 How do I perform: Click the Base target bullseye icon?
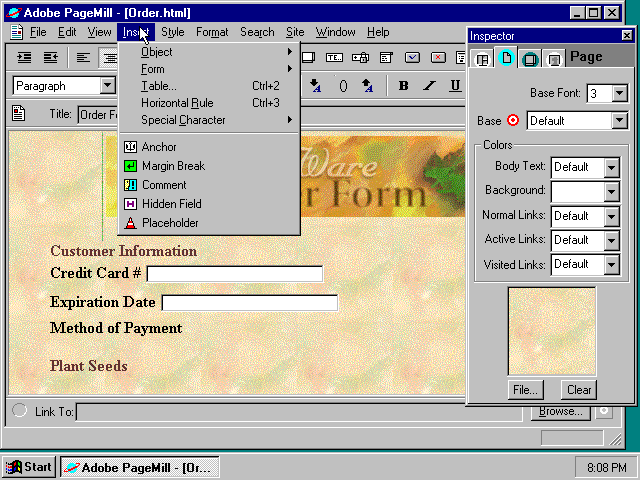tap(514, 121)
